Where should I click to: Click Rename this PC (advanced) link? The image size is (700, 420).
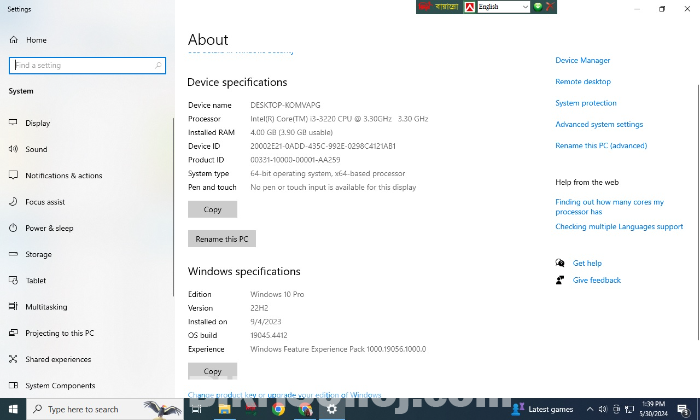(x=601, y=146)
